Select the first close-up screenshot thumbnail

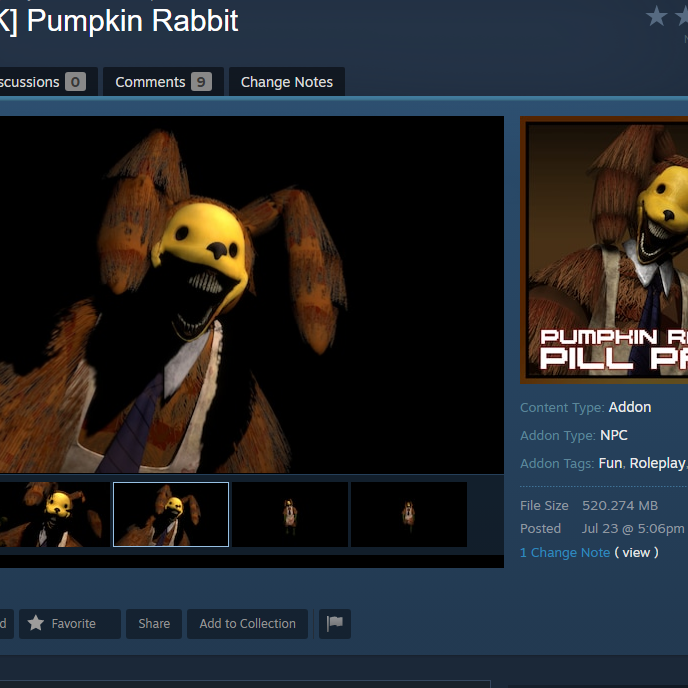click(54, 514)
